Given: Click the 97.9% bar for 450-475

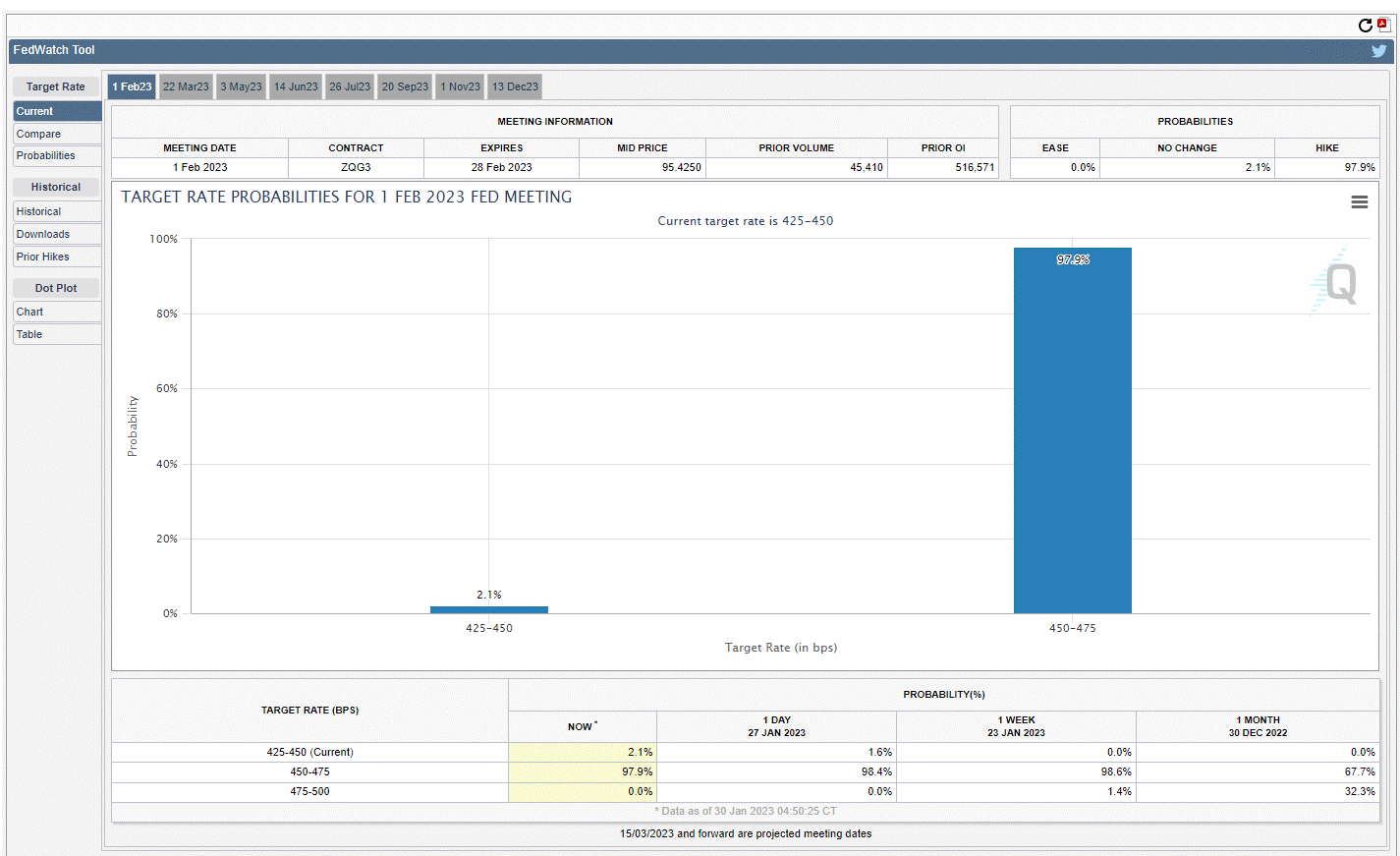Looking at the screenshot, I should click(1072, 430).
